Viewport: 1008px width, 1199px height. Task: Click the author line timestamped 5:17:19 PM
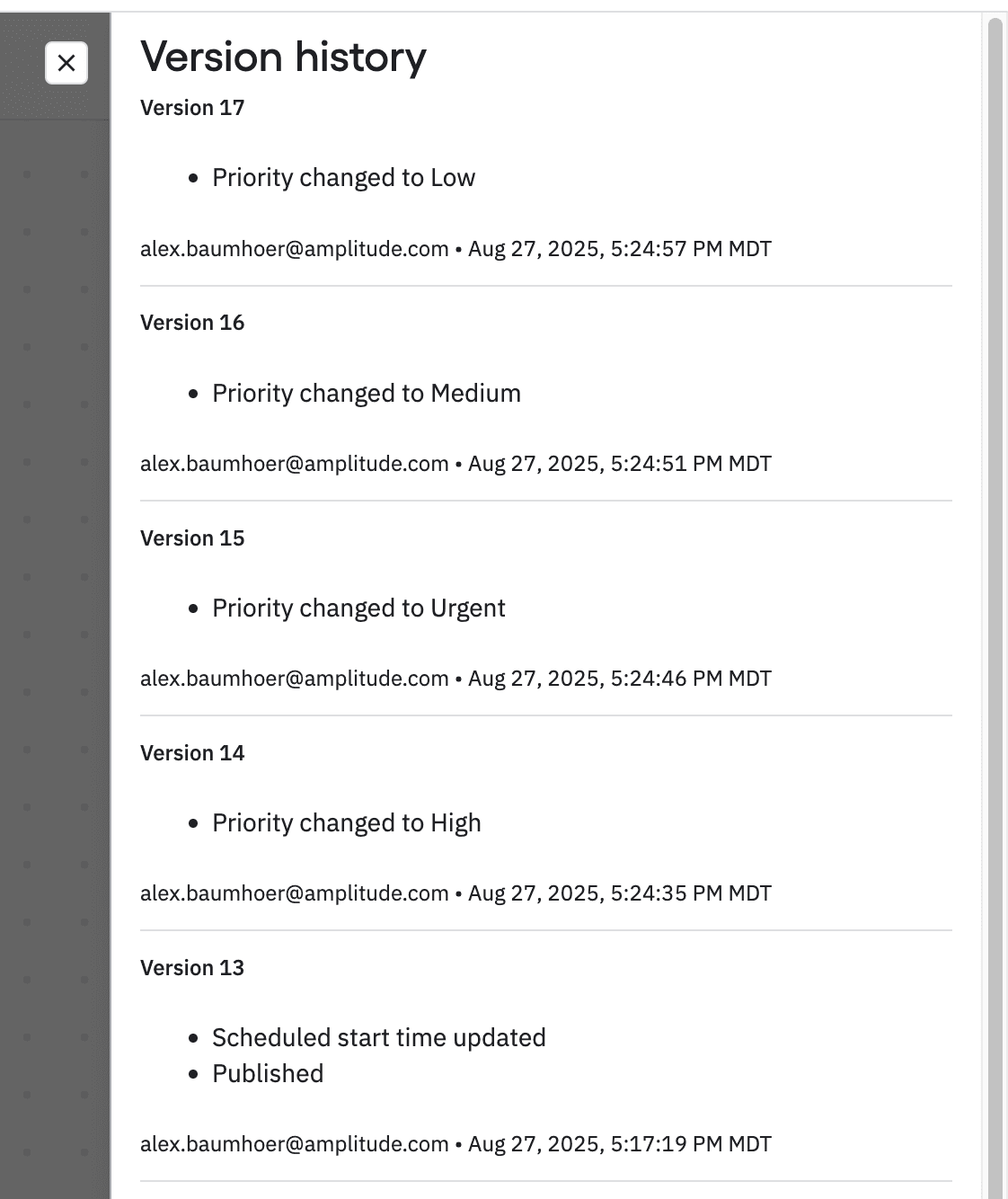[x=455, y=1144]
